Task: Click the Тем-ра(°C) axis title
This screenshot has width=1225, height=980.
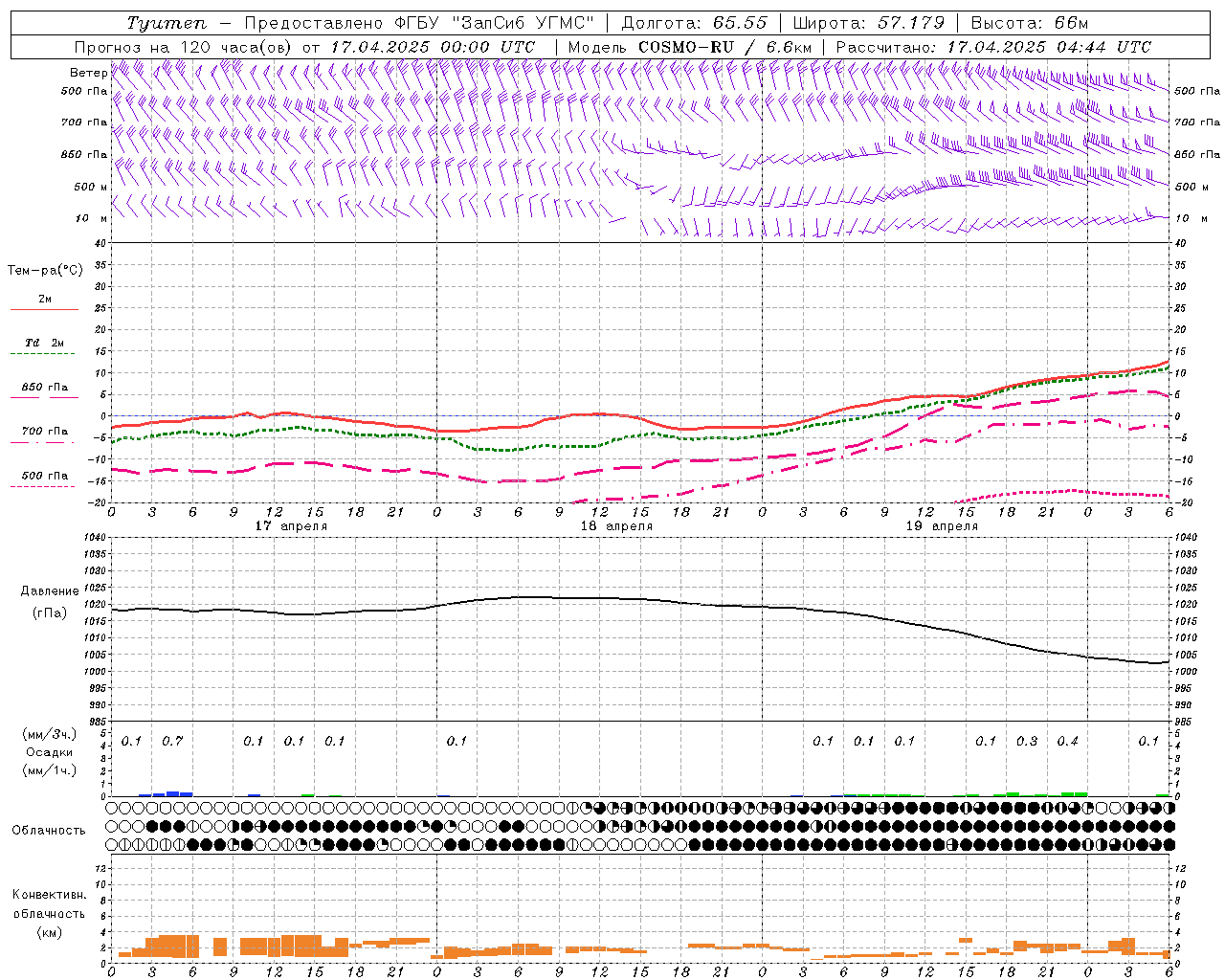Action: tap(45, 271)
